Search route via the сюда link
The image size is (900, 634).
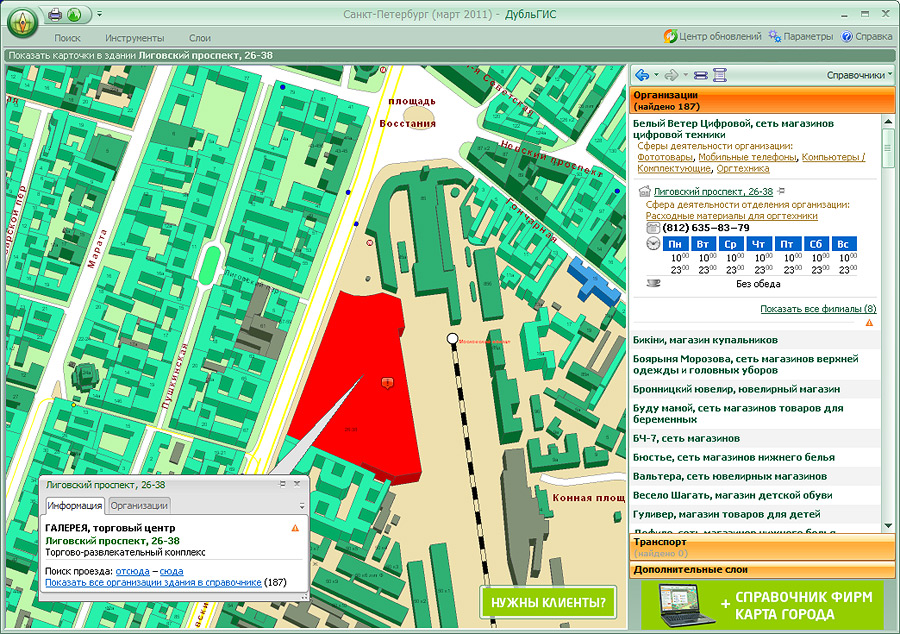click(171, 571)
